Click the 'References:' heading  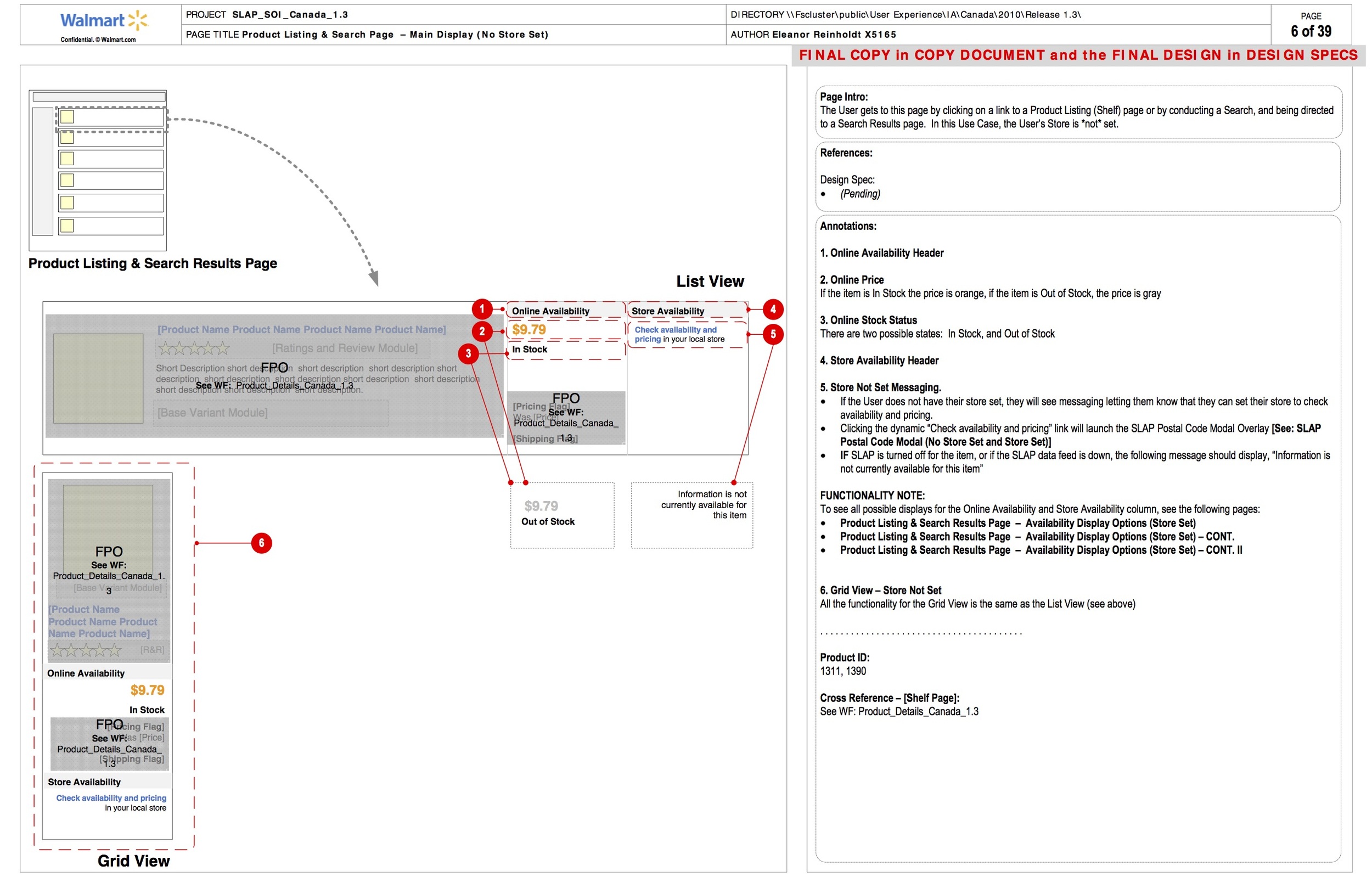(846, 153)
